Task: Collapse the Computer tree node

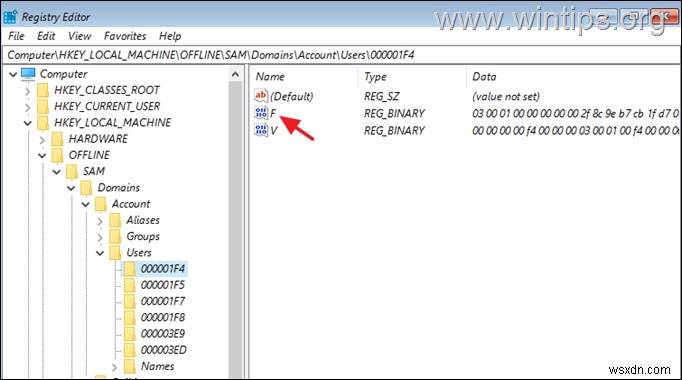Action: tap(13, 74)
